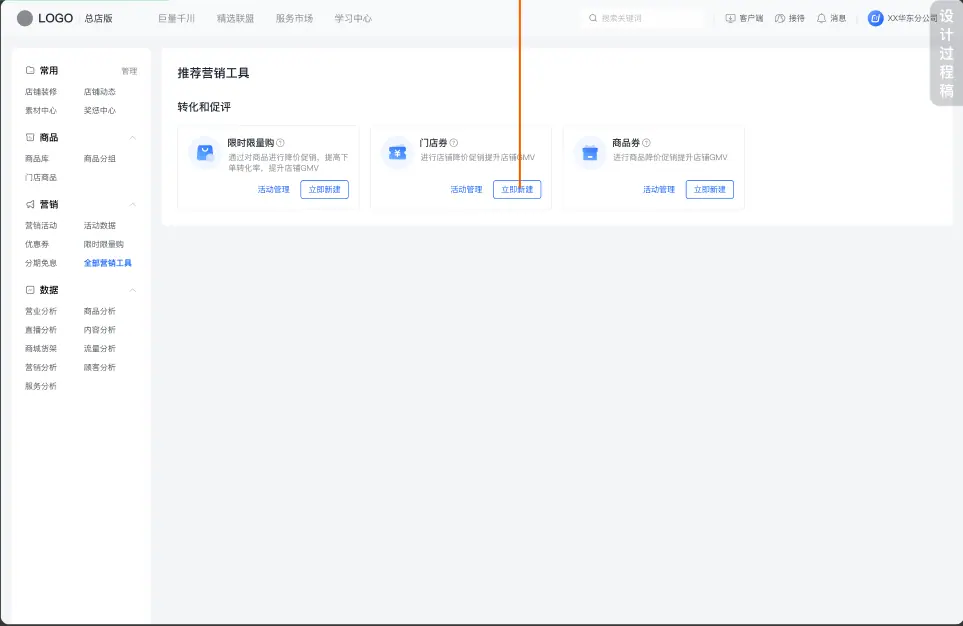Open 营销活动 in the sidebar
Image resolution: width=963 pixels, height=626 pixels.
point(41,225)
